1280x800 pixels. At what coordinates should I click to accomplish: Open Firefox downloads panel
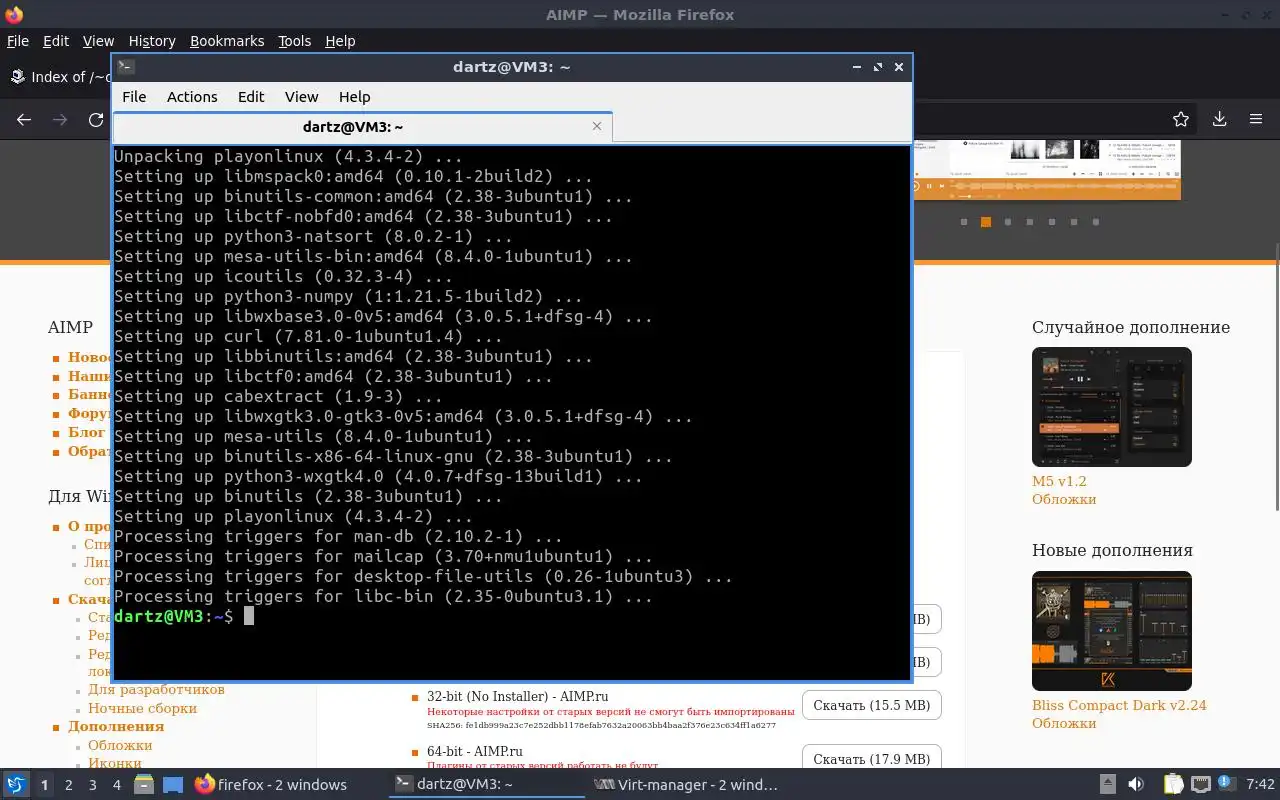click(x=1220, y=119)
